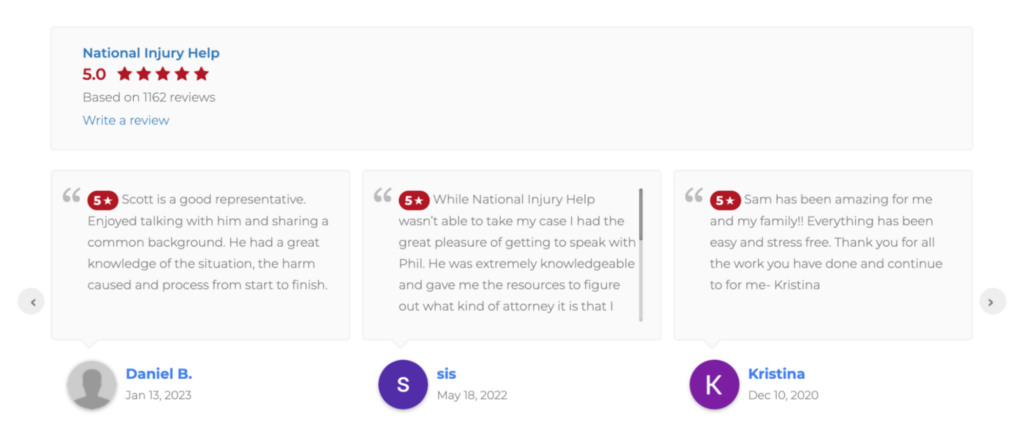This screenshot has width=1024, height=436.
Task: Click the purple S avatar
Action: pos(403,384)
